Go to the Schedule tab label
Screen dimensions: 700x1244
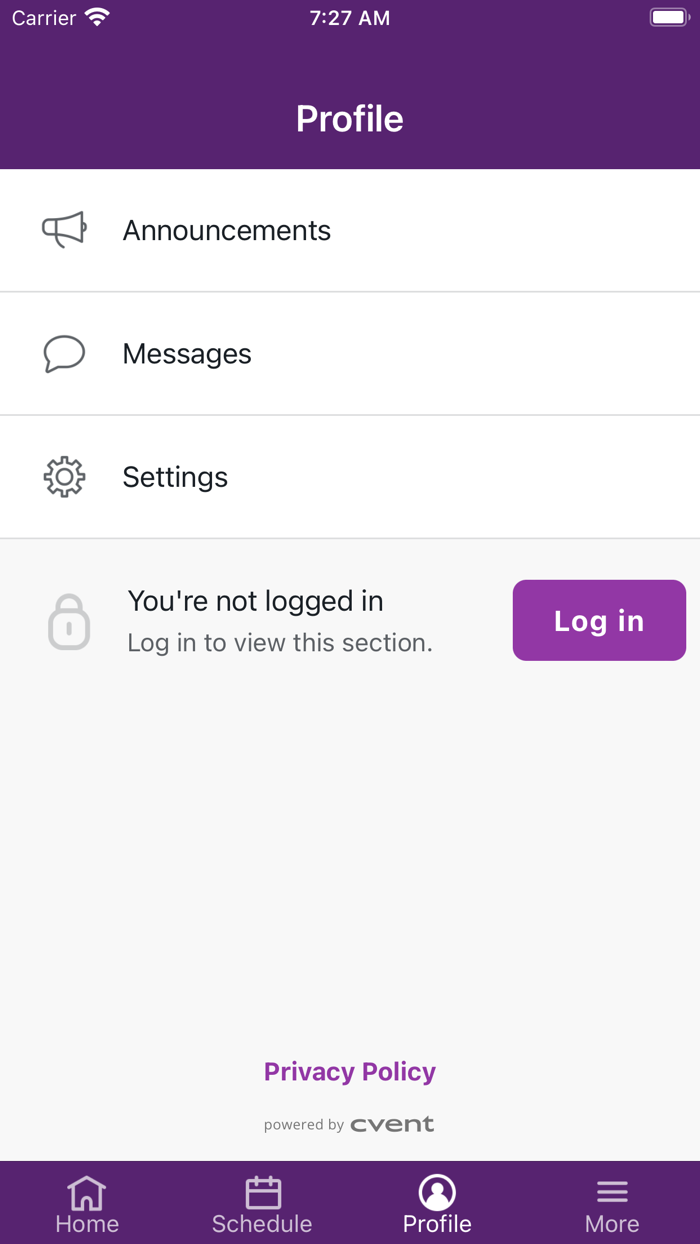coord(262,1224)
